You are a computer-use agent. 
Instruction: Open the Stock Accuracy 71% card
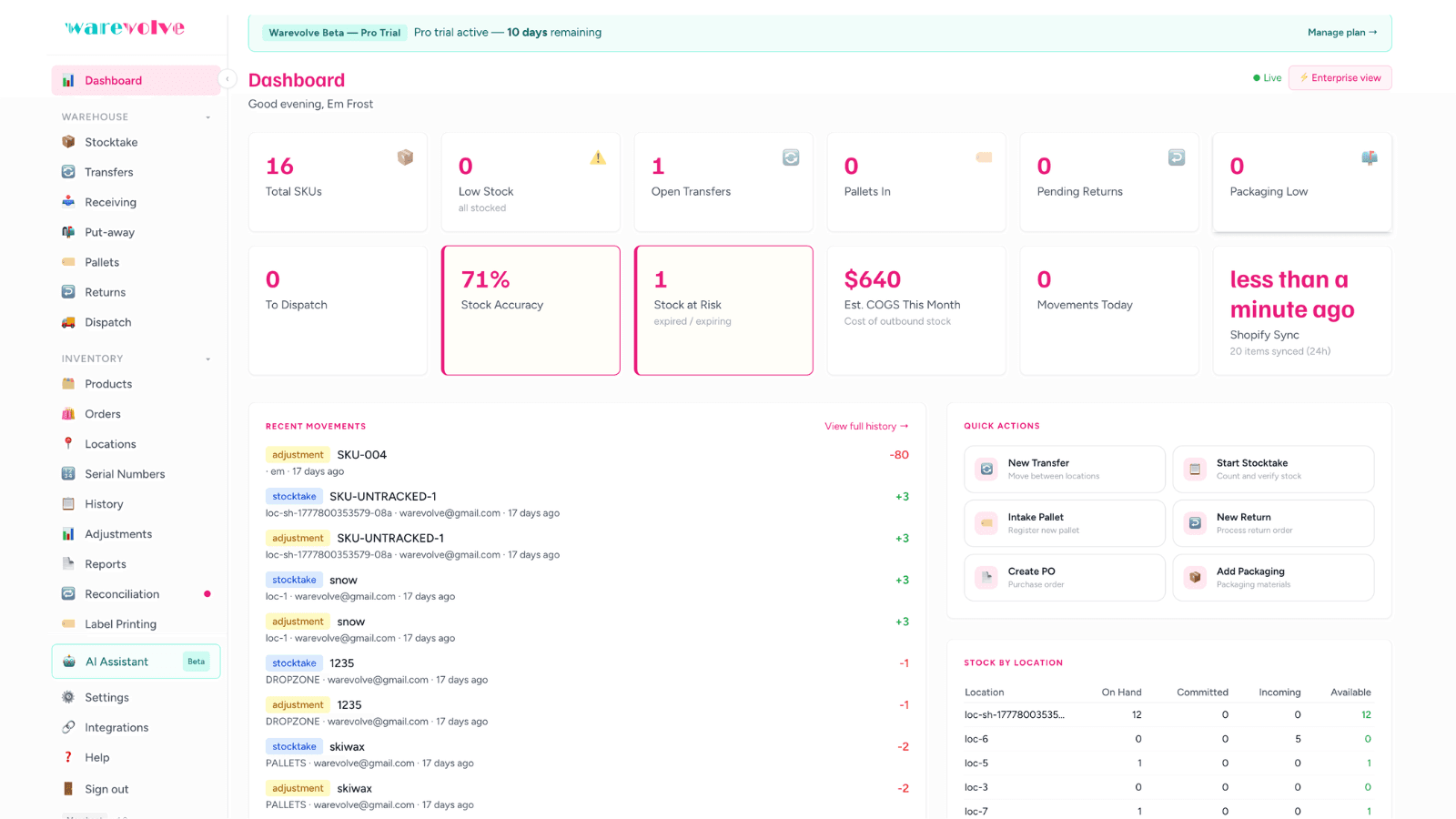coord(531,310)
